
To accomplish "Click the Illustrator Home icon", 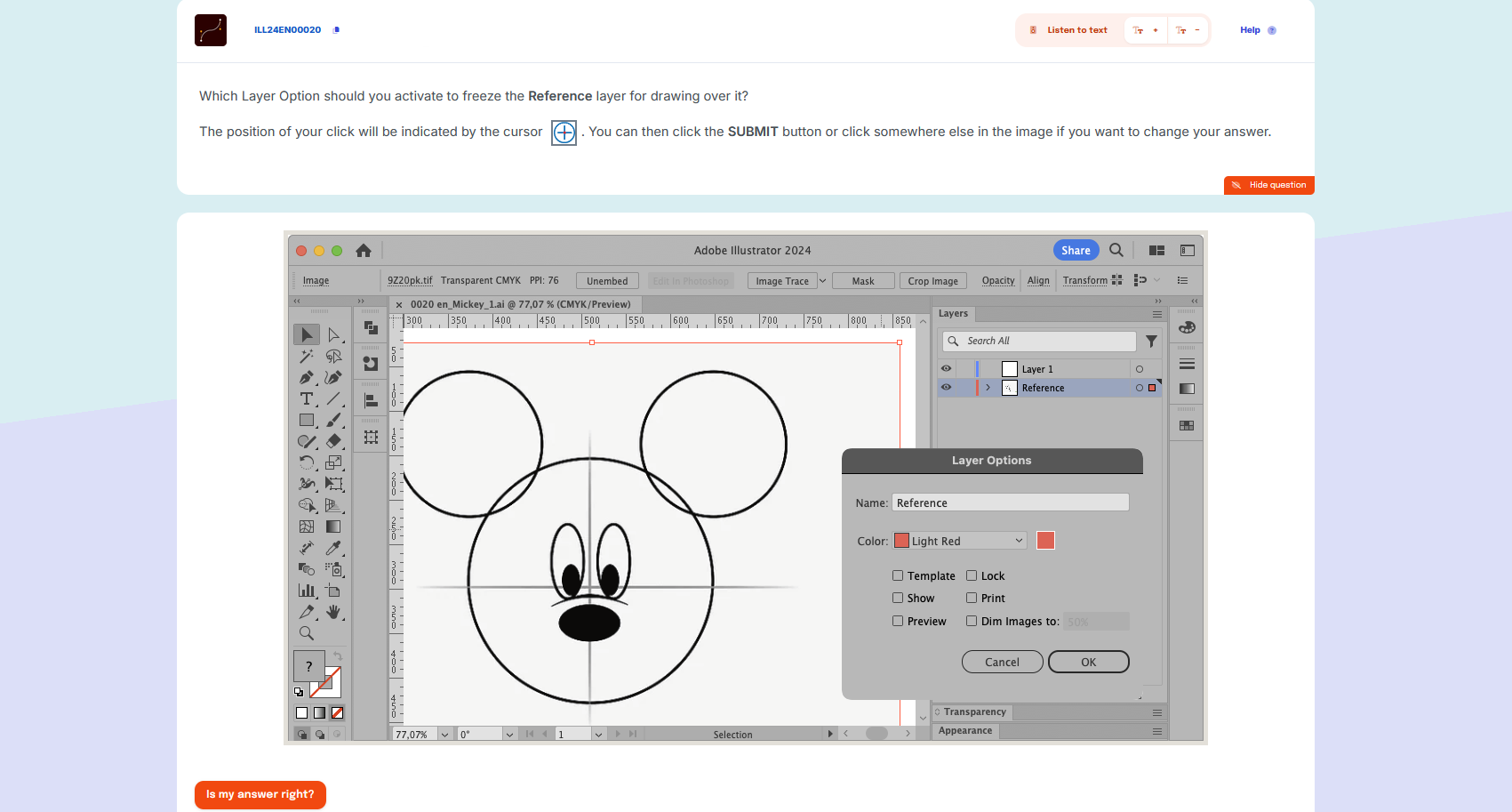I will 364,251.
